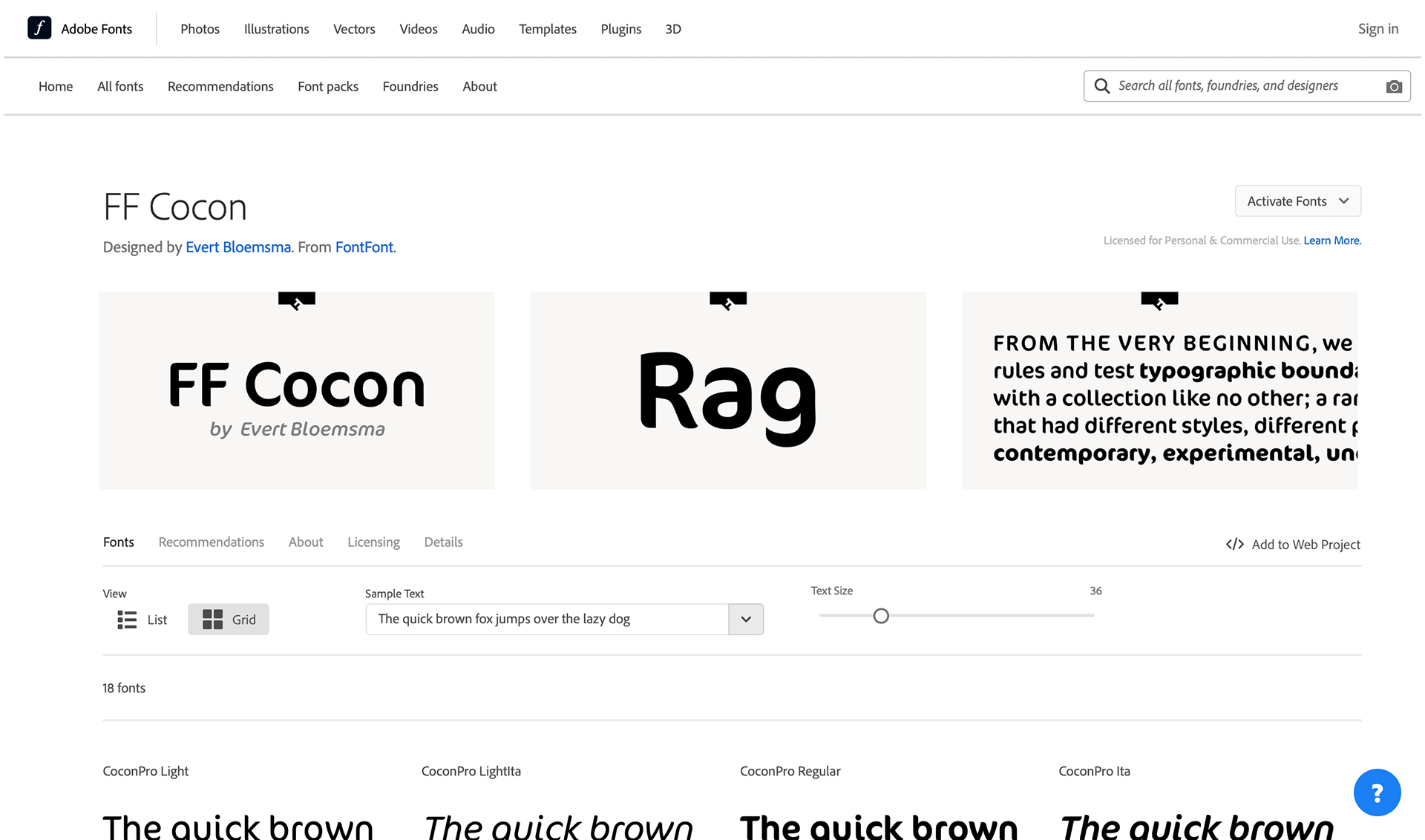Go to Illustrations section
Screen dimensions: 1425x840
(x=276, y=29)
